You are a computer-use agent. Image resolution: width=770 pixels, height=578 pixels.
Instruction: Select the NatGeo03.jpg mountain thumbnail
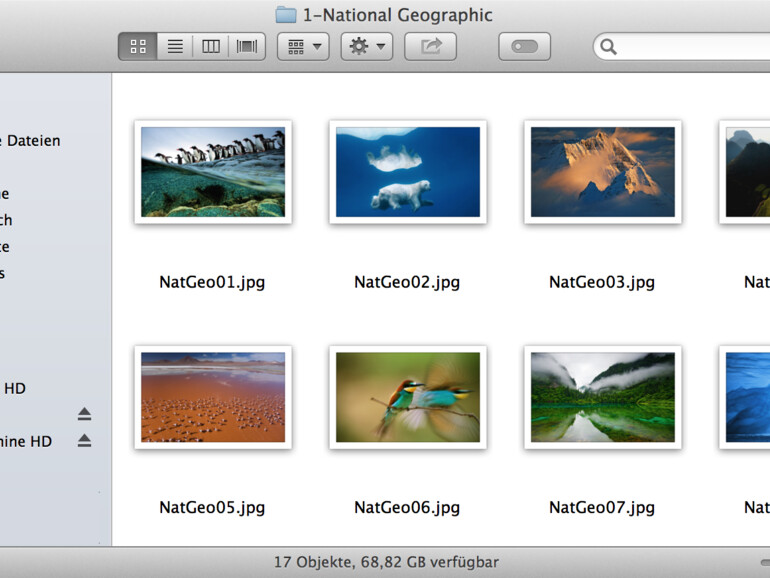pyautogui.click(x=603, y=172)
